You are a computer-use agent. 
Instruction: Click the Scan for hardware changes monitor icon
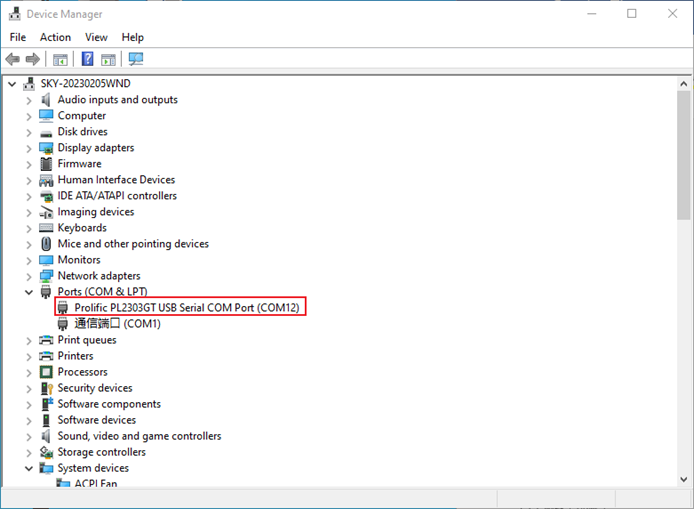136,59
